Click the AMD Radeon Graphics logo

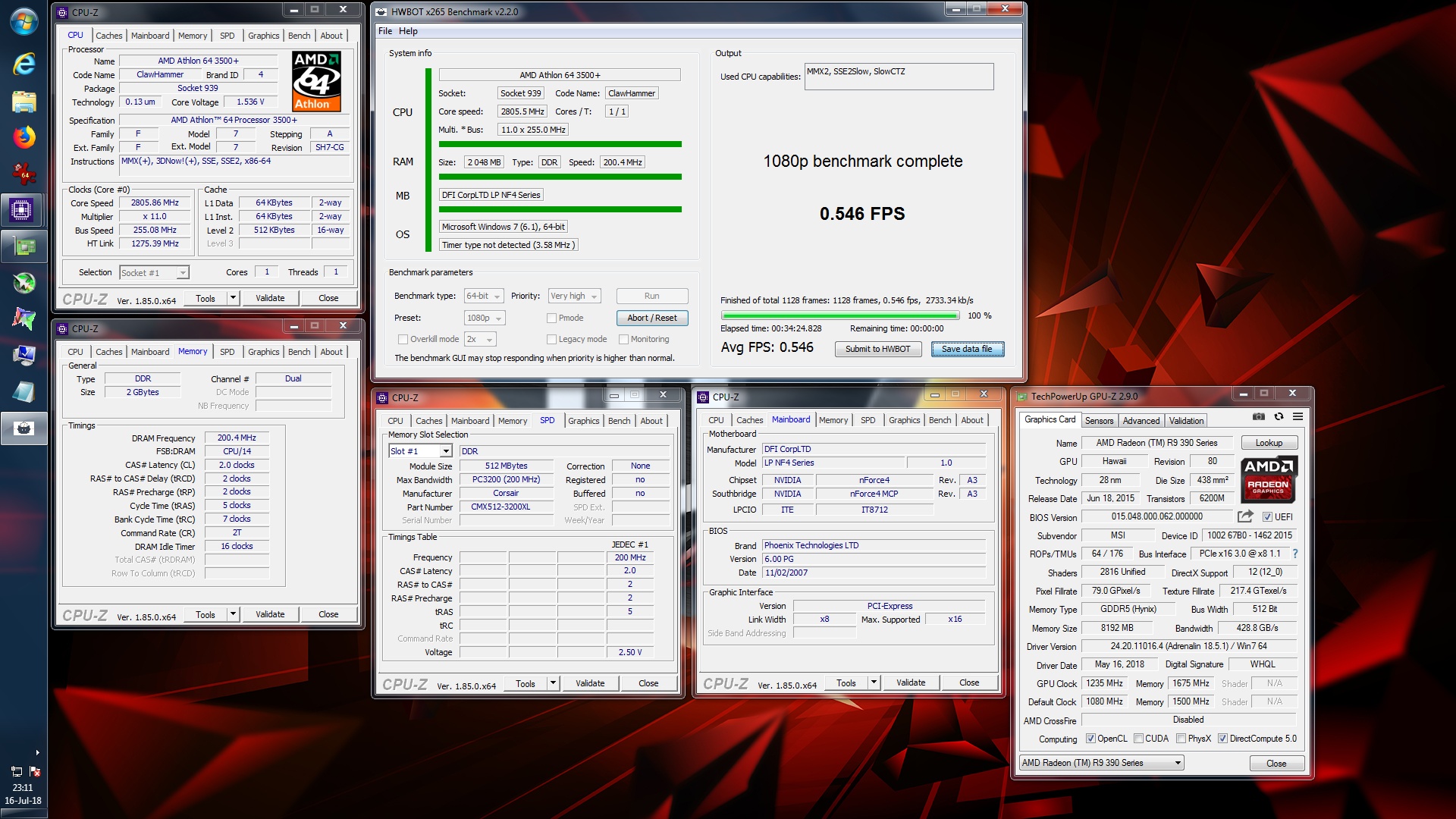point(1269,479)
